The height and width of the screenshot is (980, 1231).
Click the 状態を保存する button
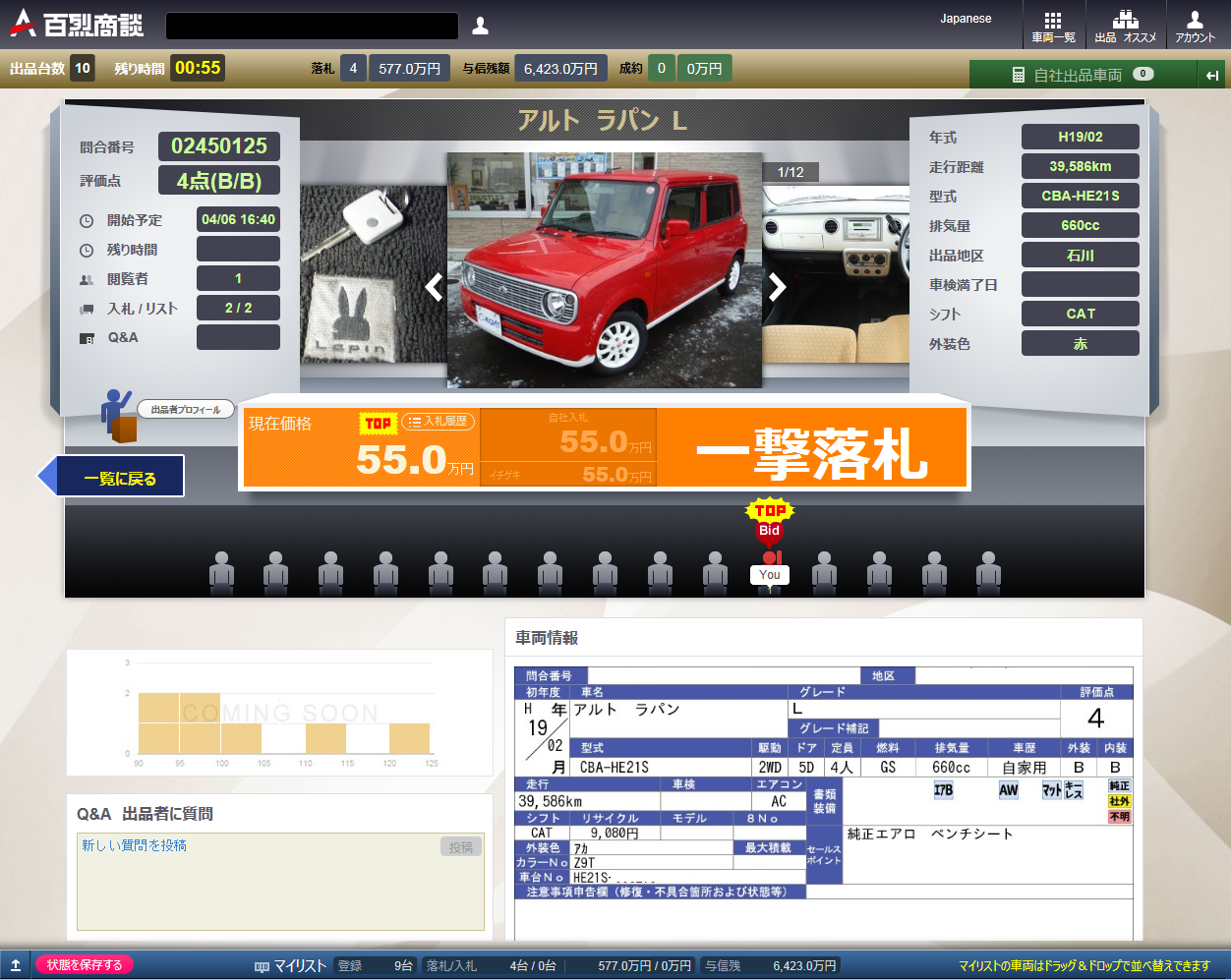[x=85, y=965]
